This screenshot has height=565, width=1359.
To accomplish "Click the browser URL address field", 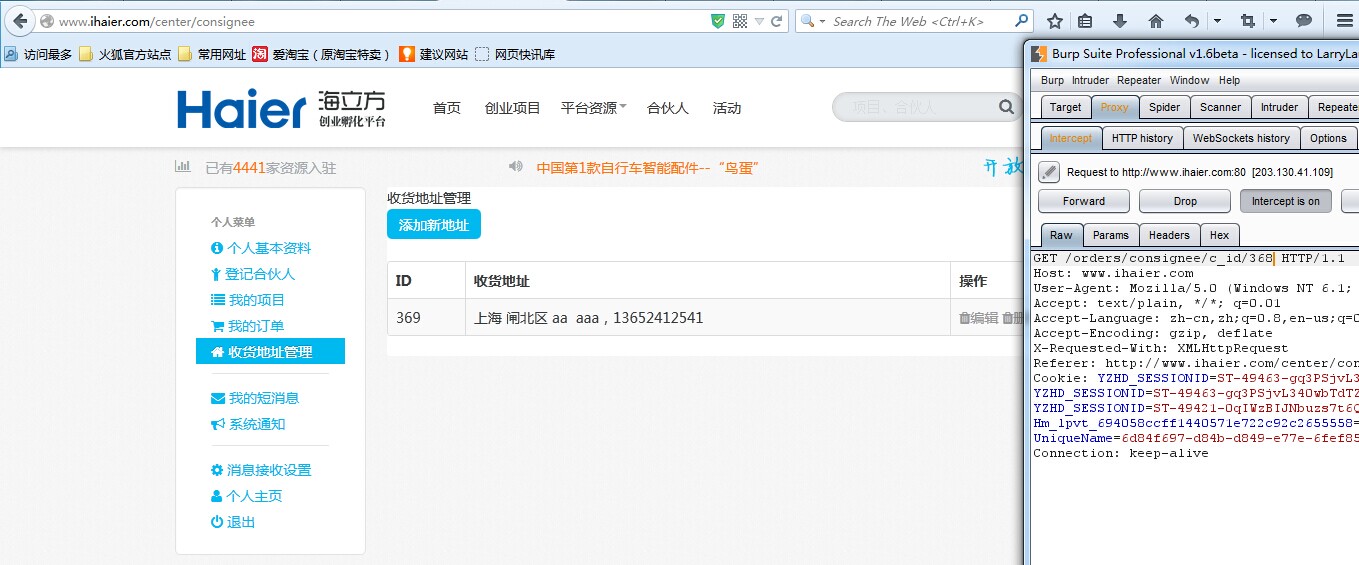I will pos(380,21).
